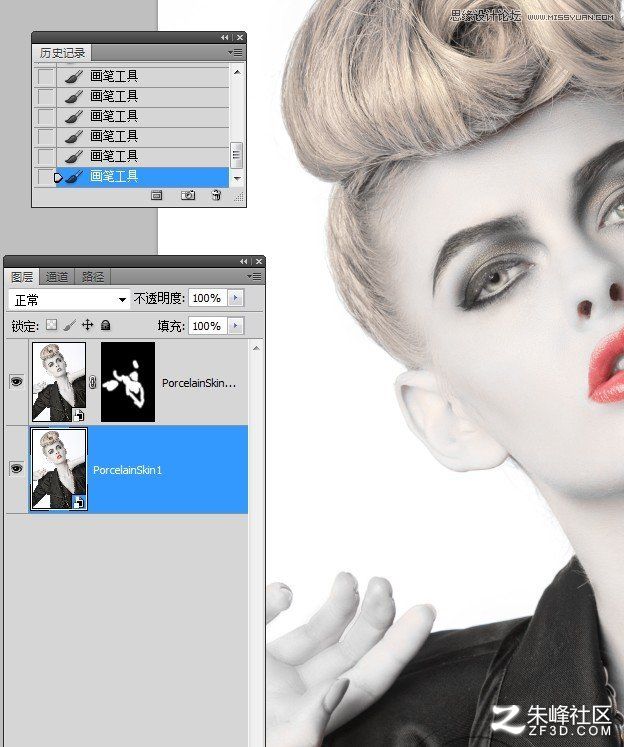Toggle lock transparent pixels icon
The height and width of the screenshot is (747, 624).
pyautogui.click(x=51, y=325)
